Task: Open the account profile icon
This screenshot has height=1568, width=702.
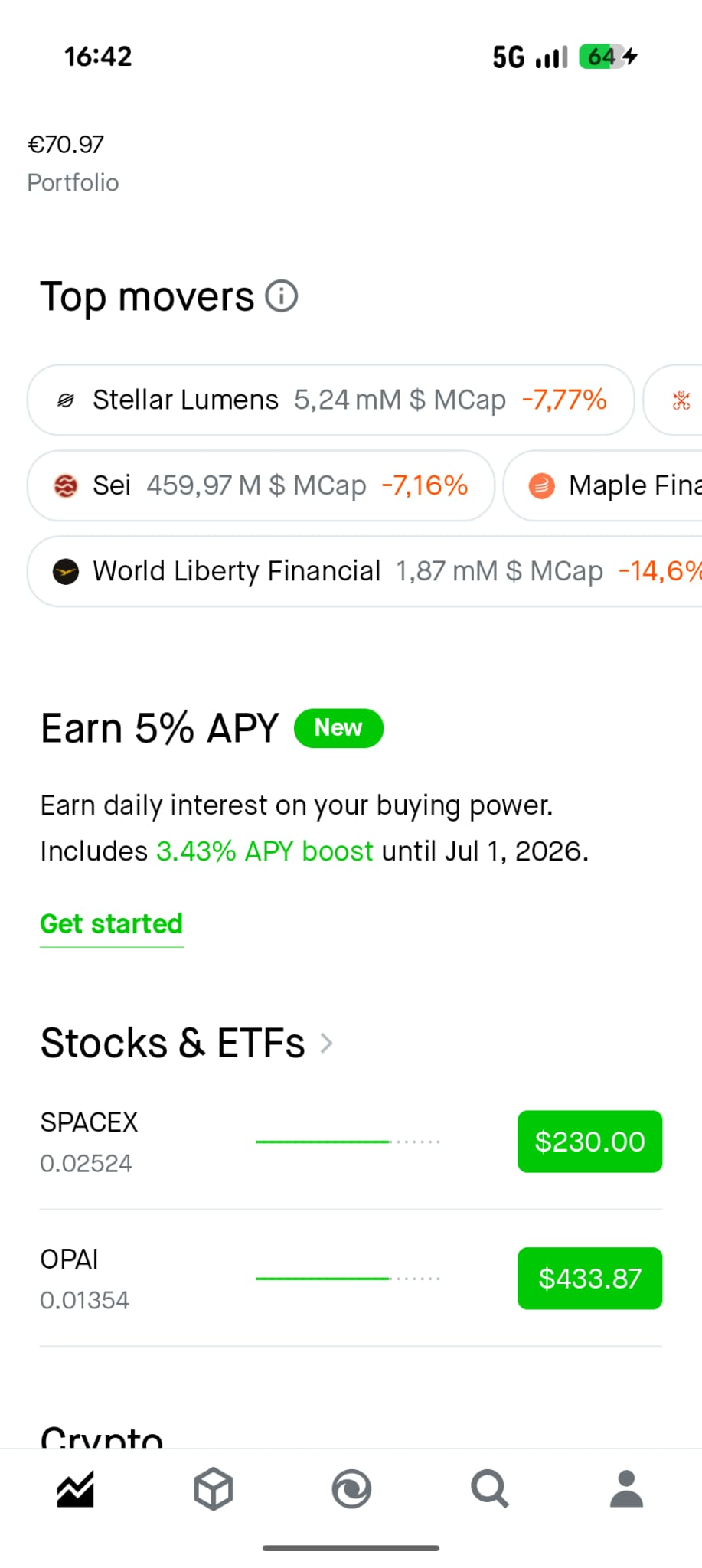Action: (x=627, y=1489)
